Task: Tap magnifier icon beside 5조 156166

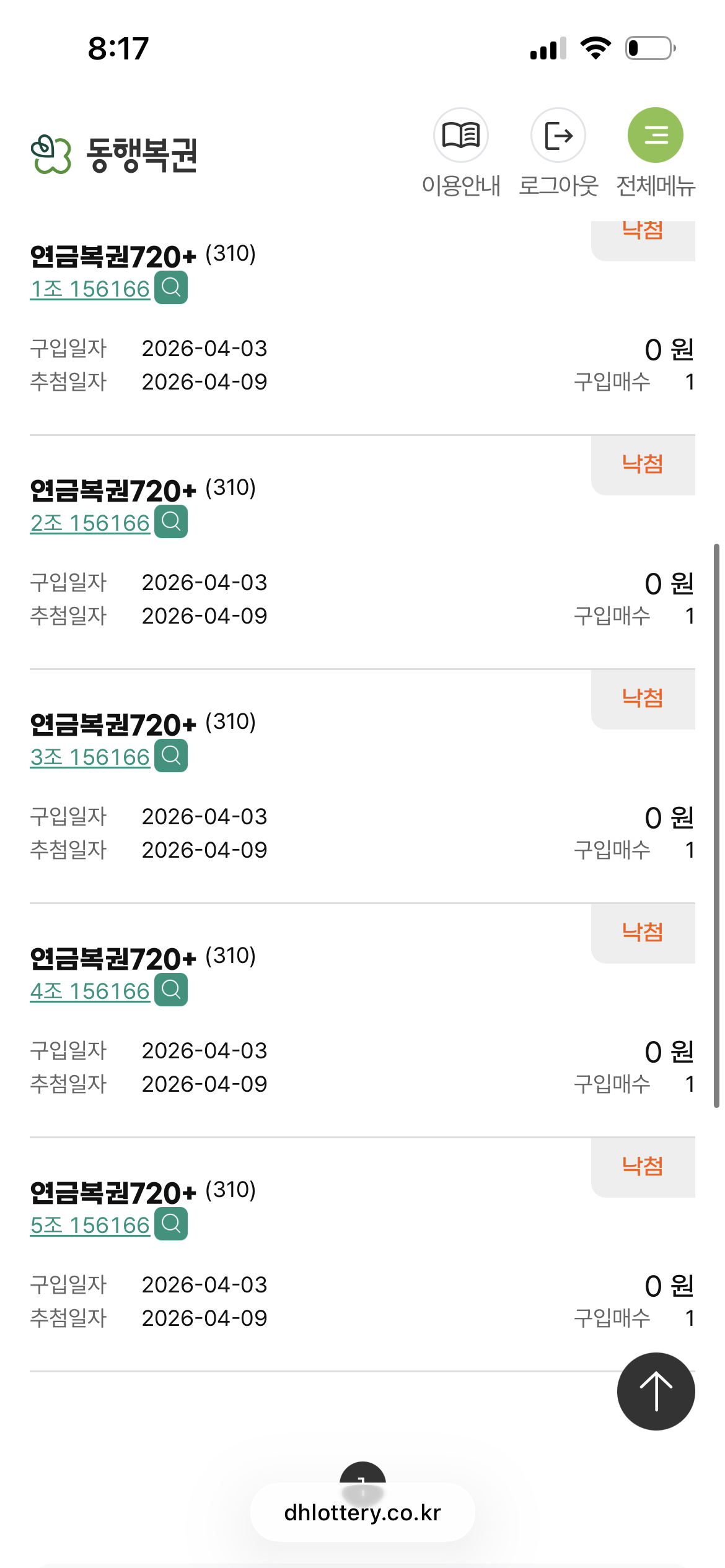Action: [x=171, y=1224]
